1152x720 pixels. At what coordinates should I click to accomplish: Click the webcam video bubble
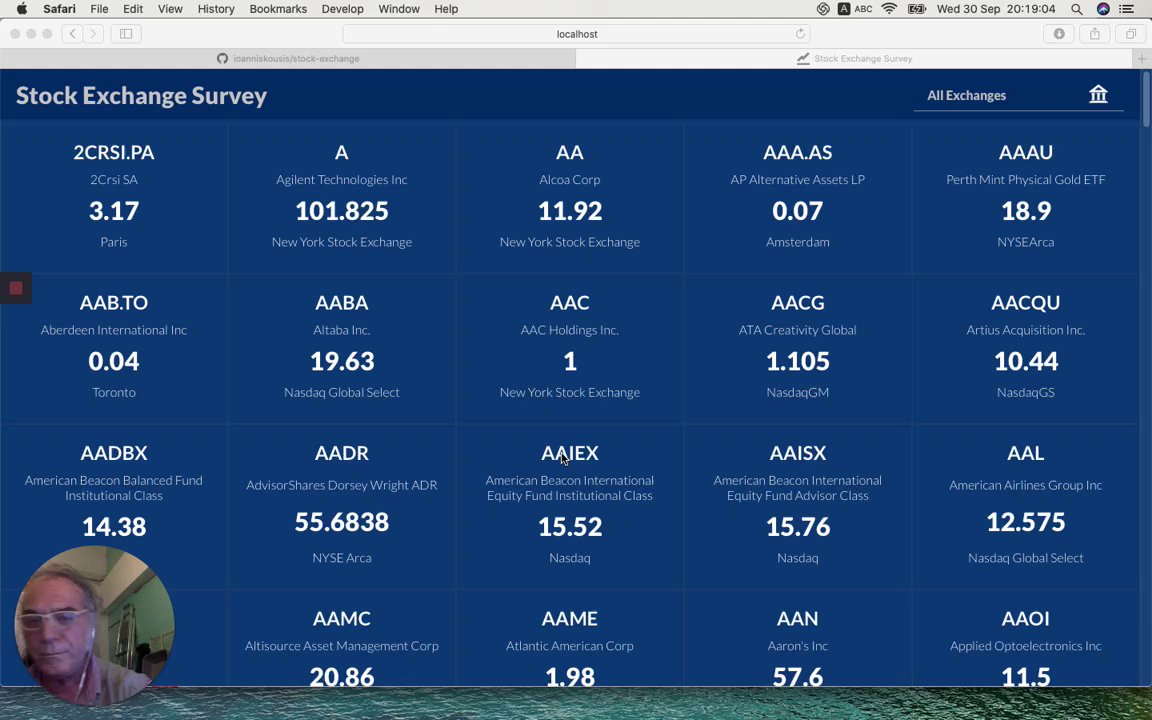tap(94, 626)
